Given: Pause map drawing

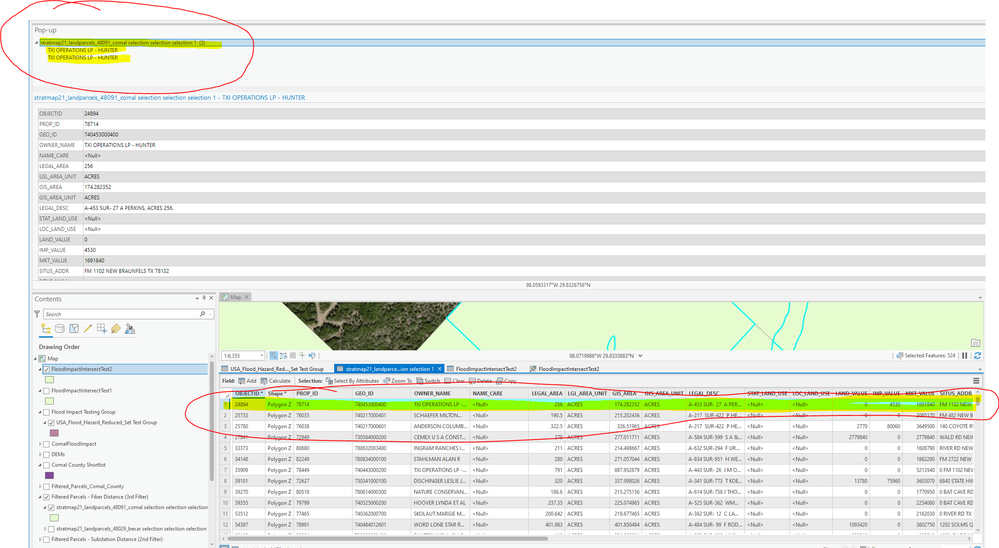Looking at the screenshot, I should 965,356.
